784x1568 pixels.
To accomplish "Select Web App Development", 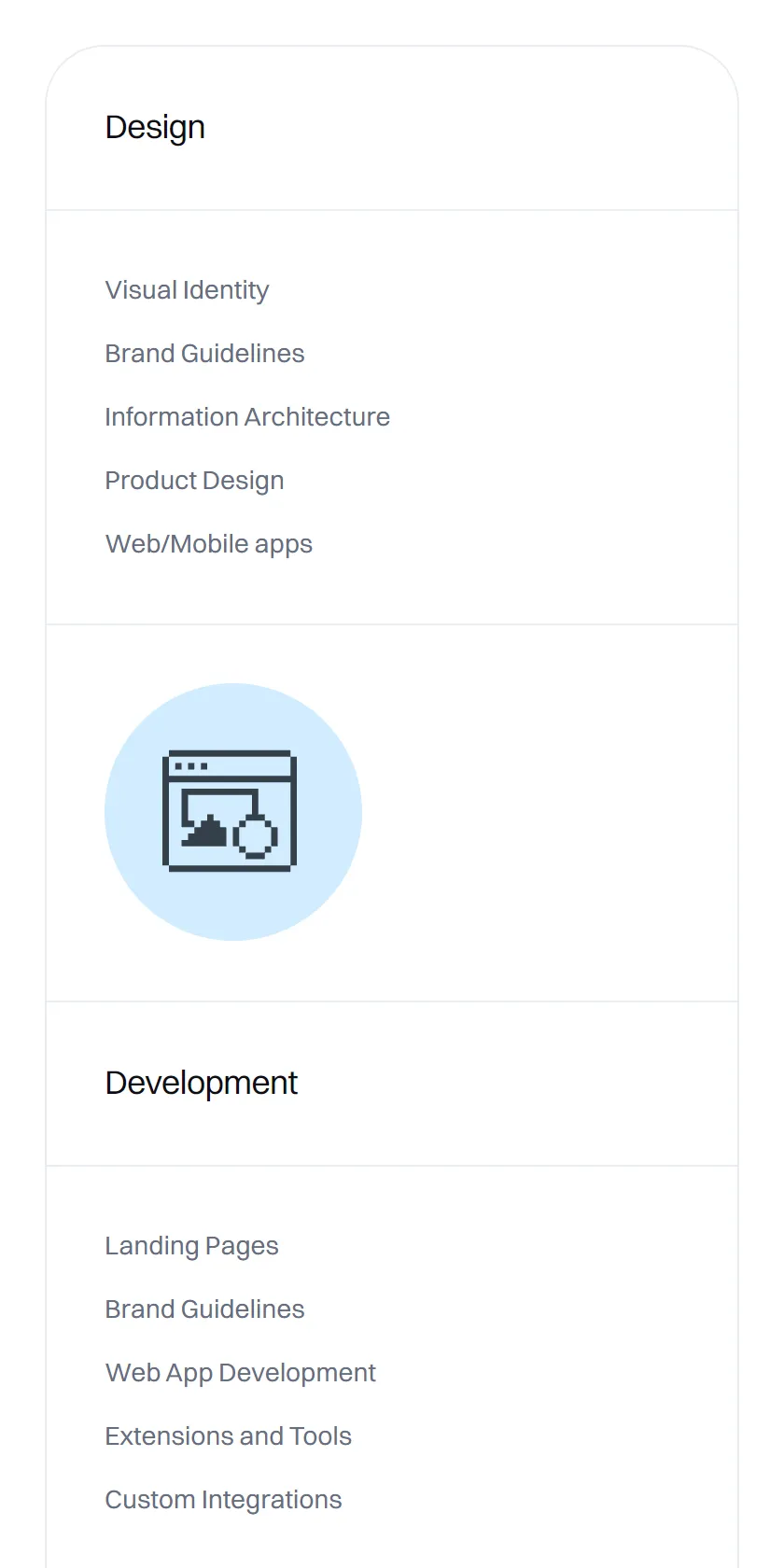I will (240, 1373).
